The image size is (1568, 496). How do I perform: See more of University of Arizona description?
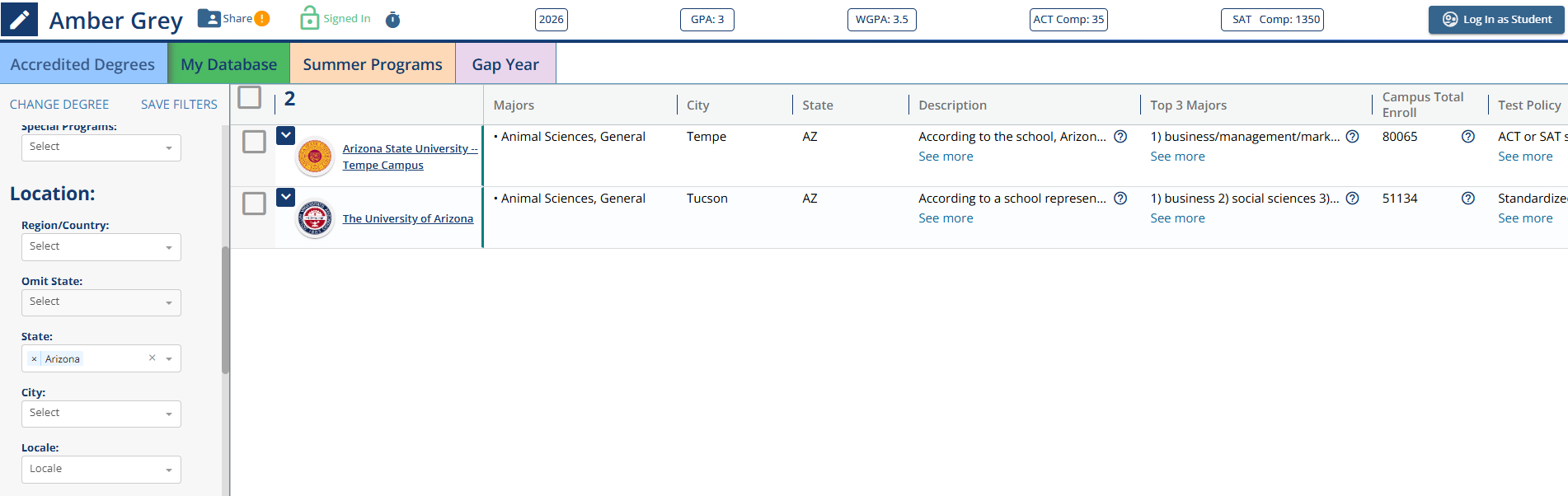click(x=946, y=218)
